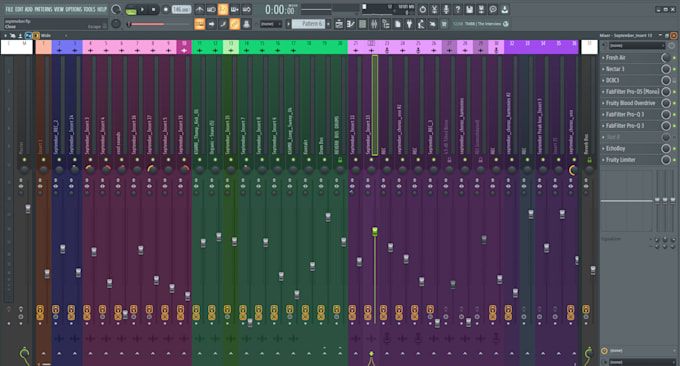
Task: Click the Fresh Air mix level knob
Action: (666, 58)
